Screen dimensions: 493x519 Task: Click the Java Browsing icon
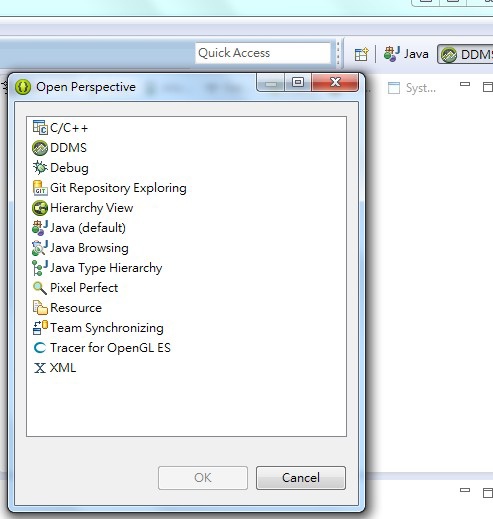coord(40,248)
